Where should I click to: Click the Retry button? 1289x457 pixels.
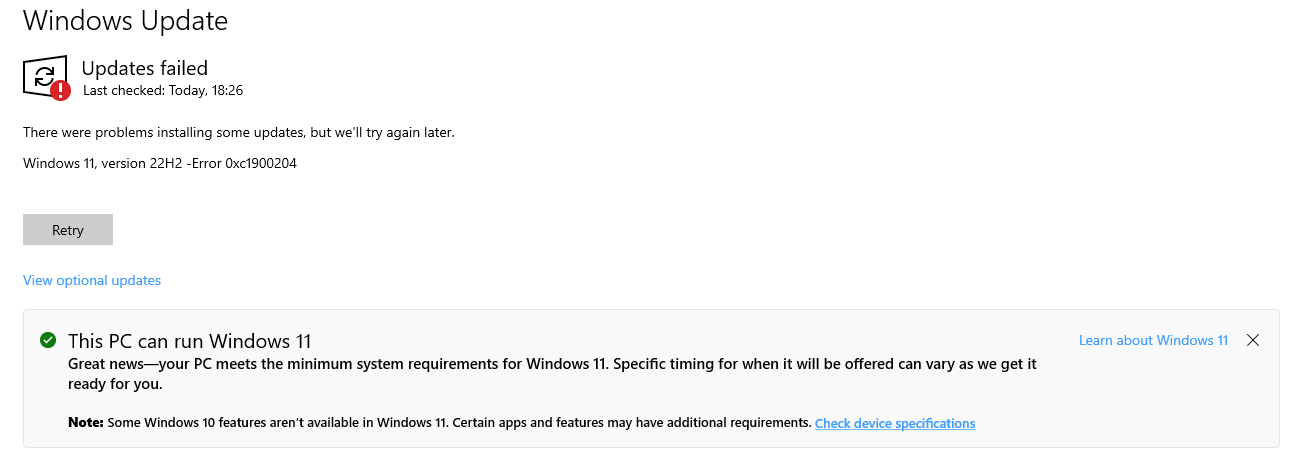[68, 230]
